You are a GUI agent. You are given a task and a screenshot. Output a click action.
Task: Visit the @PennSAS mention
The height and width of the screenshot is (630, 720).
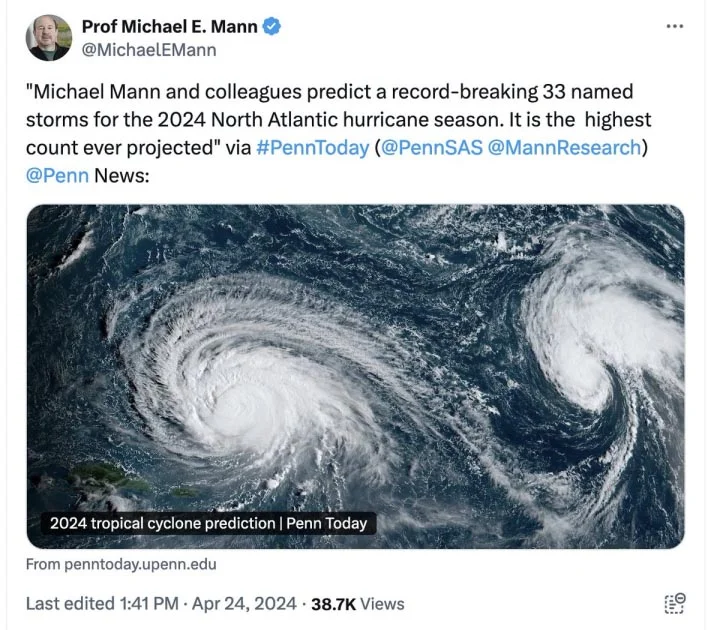426,148
